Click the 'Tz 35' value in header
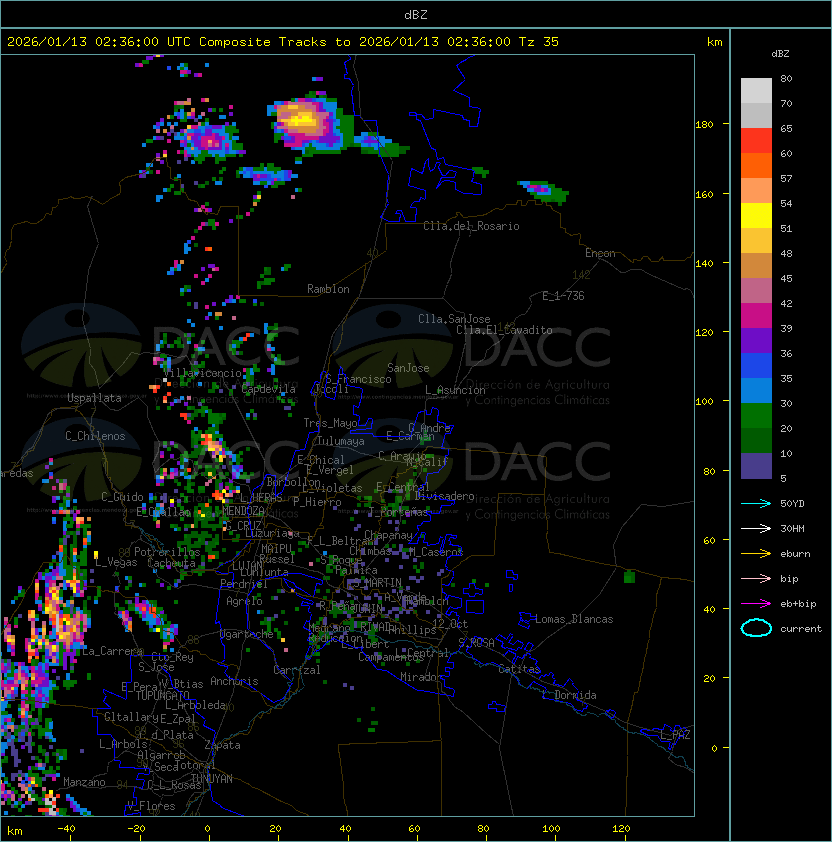Viewport: 832px width, 842px height. (x=539, y=42)
